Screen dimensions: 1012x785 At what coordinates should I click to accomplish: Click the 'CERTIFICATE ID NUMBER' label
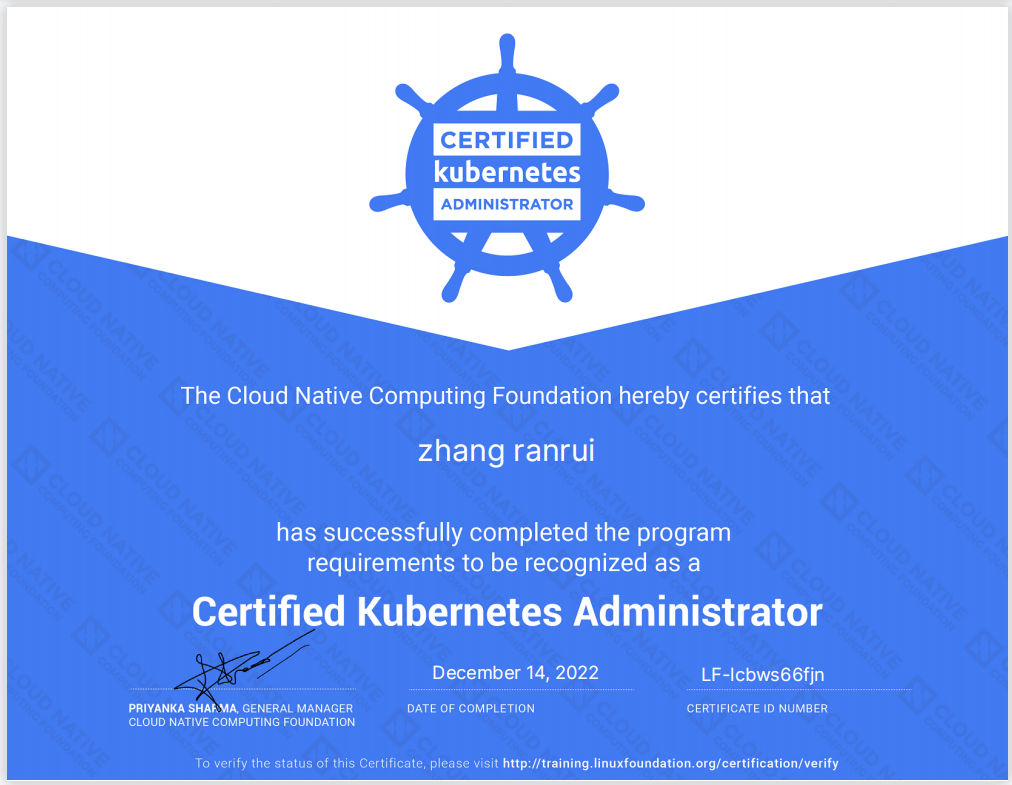click(x=757, y=708)
